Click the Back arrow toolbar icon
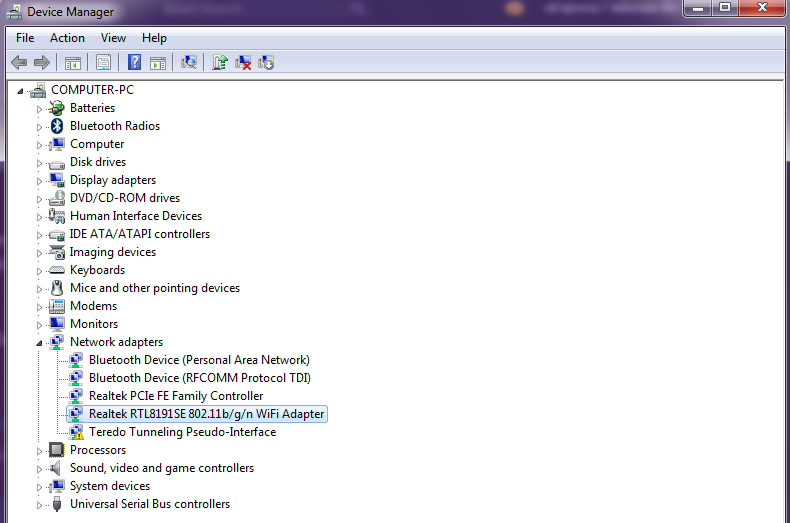This screenshot has width=790, height=523. pos(19,62)
